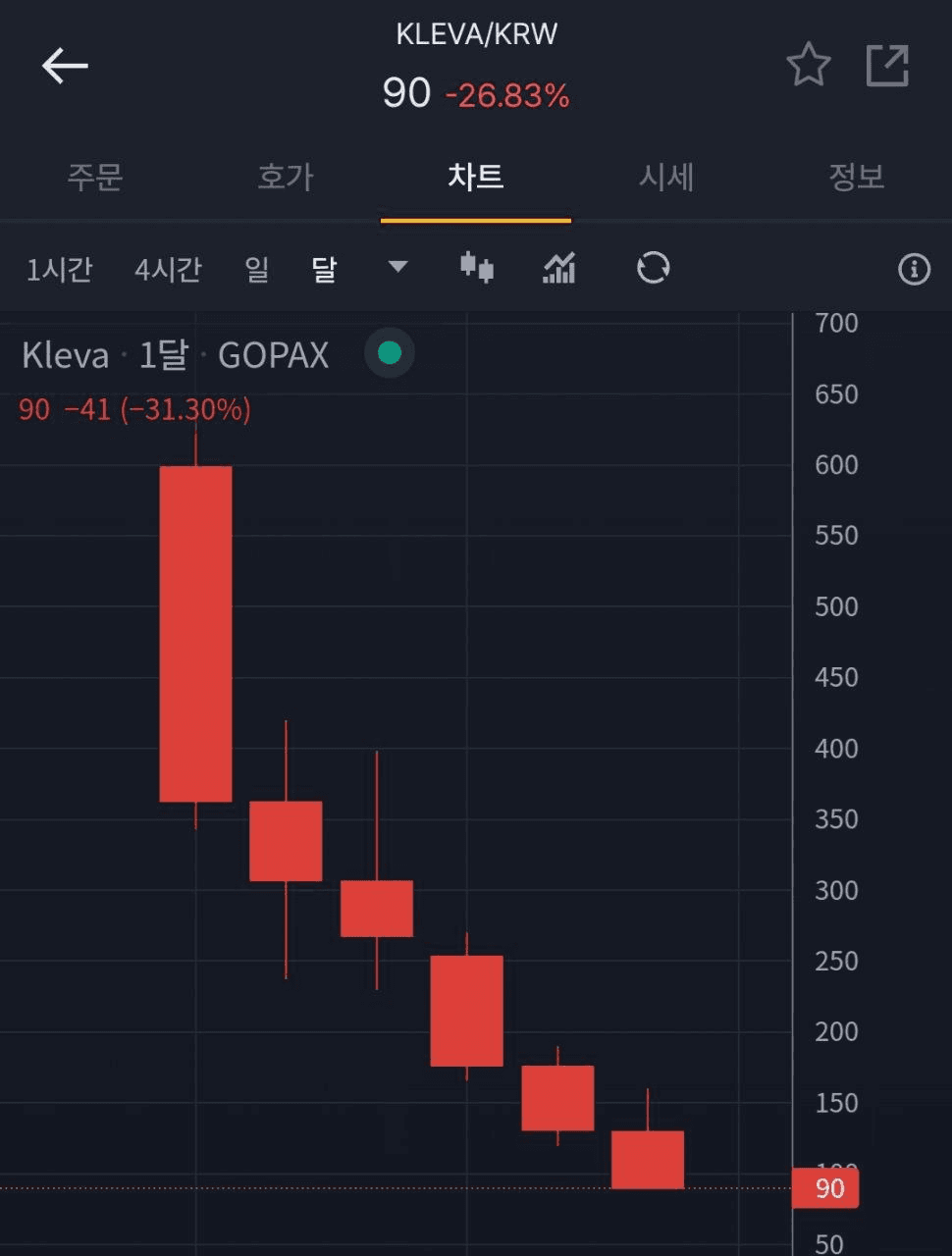Toggle the green market status dot
The height and width of the screenshot is (1256, 952).
pos(390,353)
